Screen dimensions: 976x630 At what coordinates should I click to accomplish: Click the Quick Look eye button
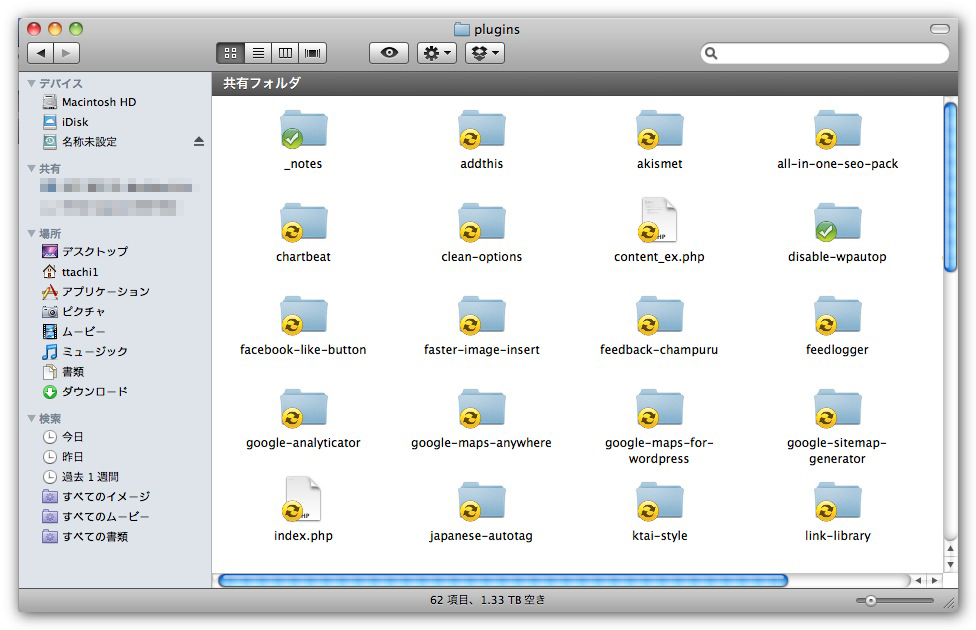point(388,53)
